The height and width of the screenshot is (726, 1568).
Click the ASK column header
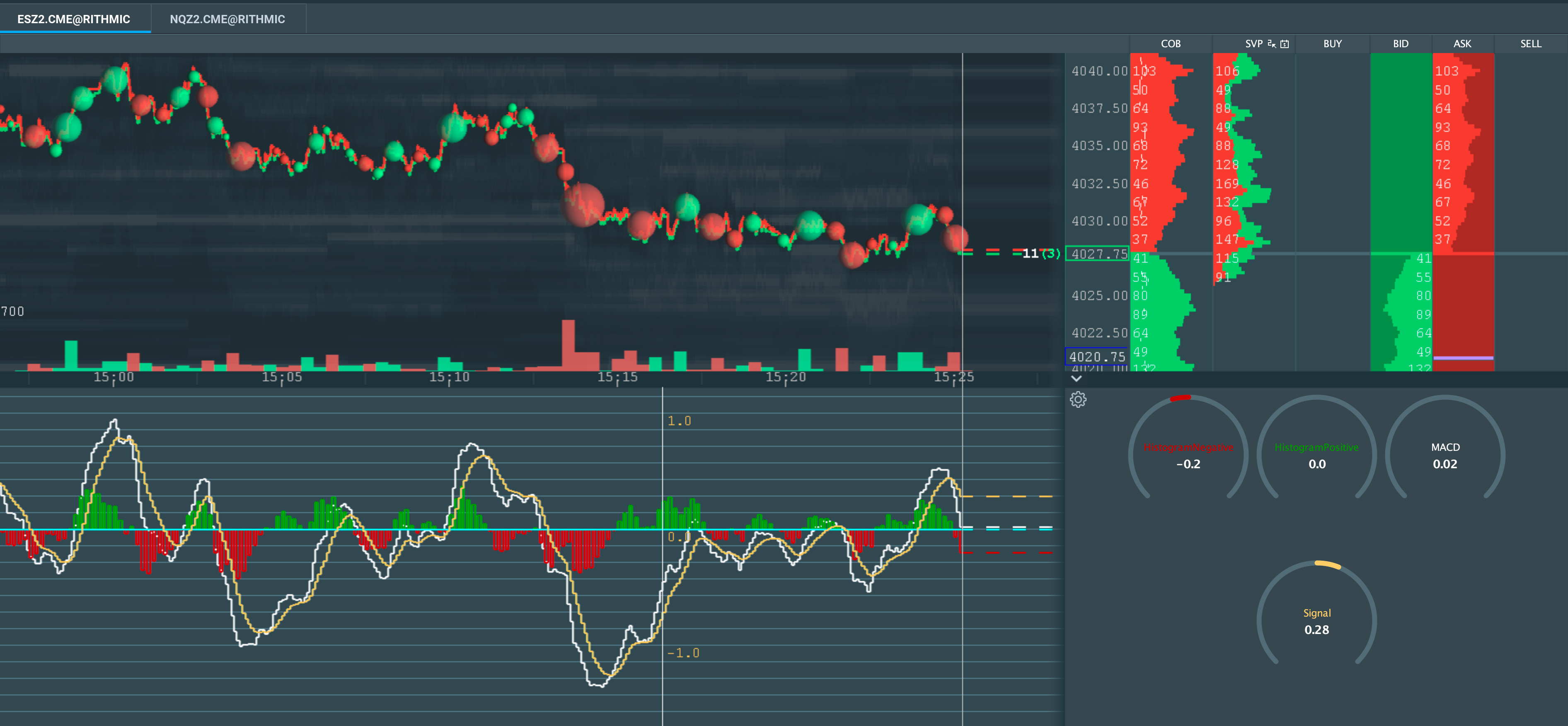(1462, 43)
